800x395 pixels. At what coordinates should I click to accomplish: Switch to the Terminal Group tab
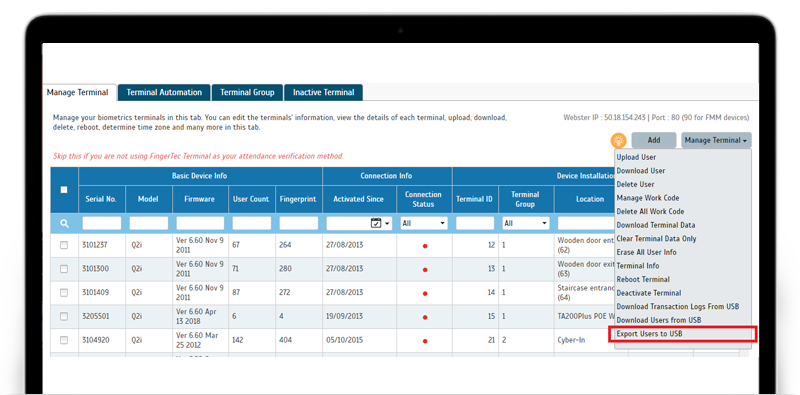[x=247, y=92]
